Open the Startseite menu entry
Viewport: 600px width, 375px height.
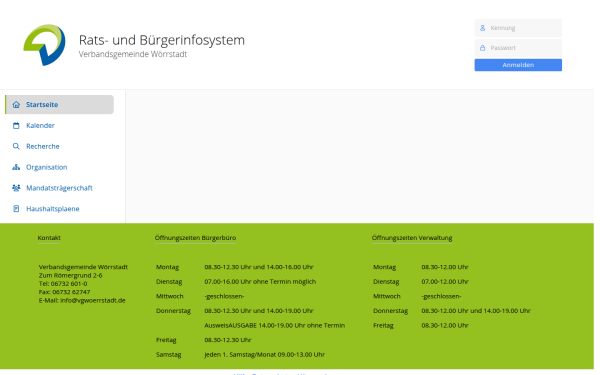(59, 104)
